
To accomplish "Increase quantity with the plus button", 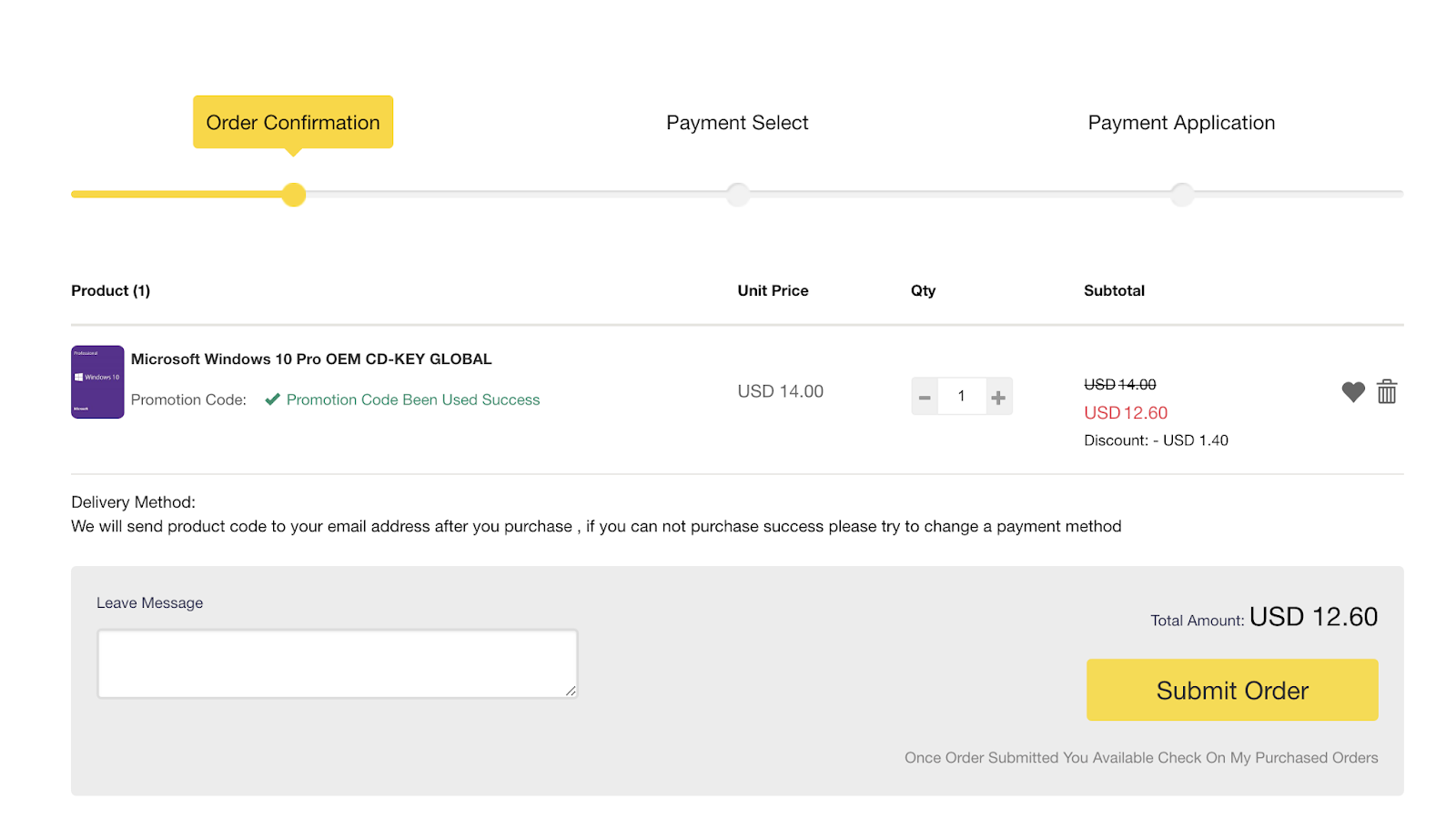I will (x=998, y=397).
